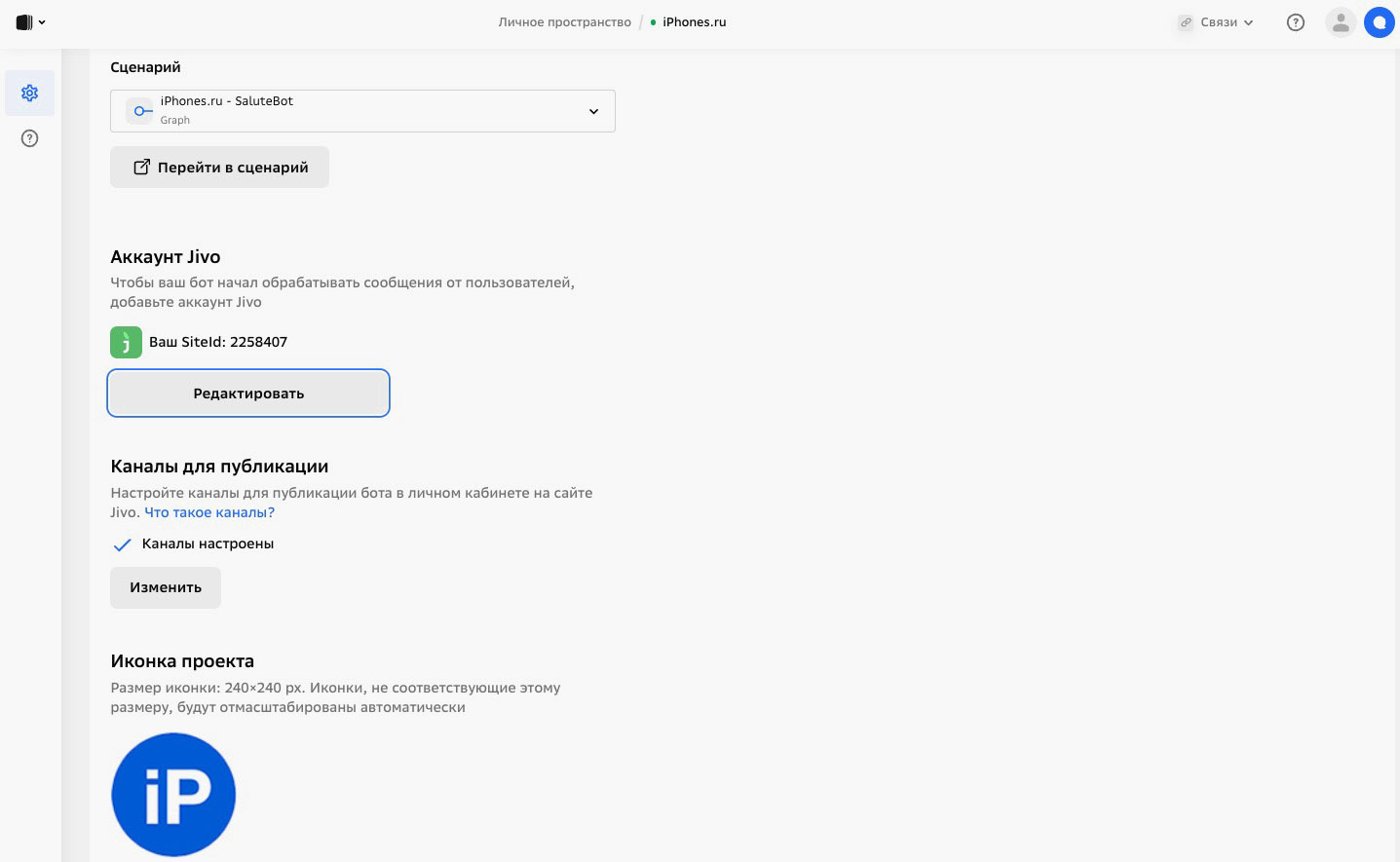Click the blue iP project icon thumbnail
This screenshot has height=862, width=1400.
coord(173,795)
